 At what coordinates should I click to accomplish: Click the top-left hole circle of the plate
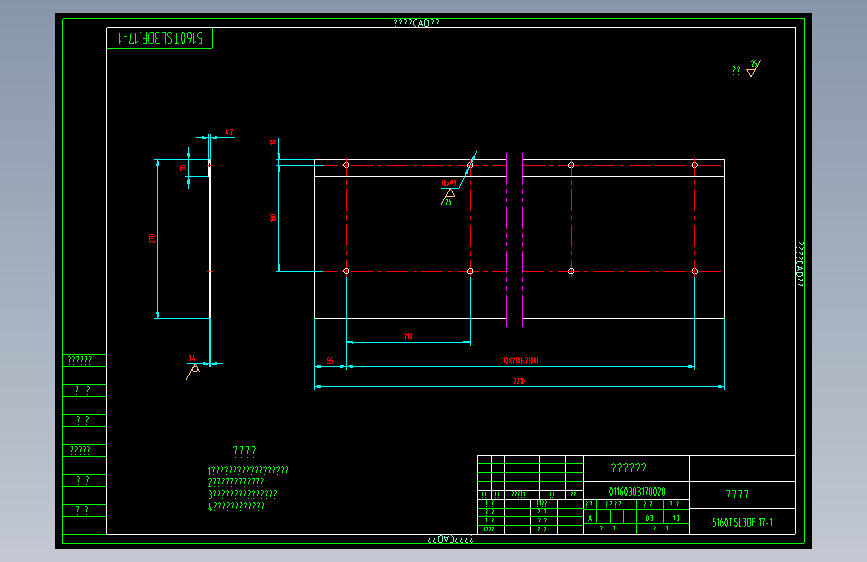point(346,165)
